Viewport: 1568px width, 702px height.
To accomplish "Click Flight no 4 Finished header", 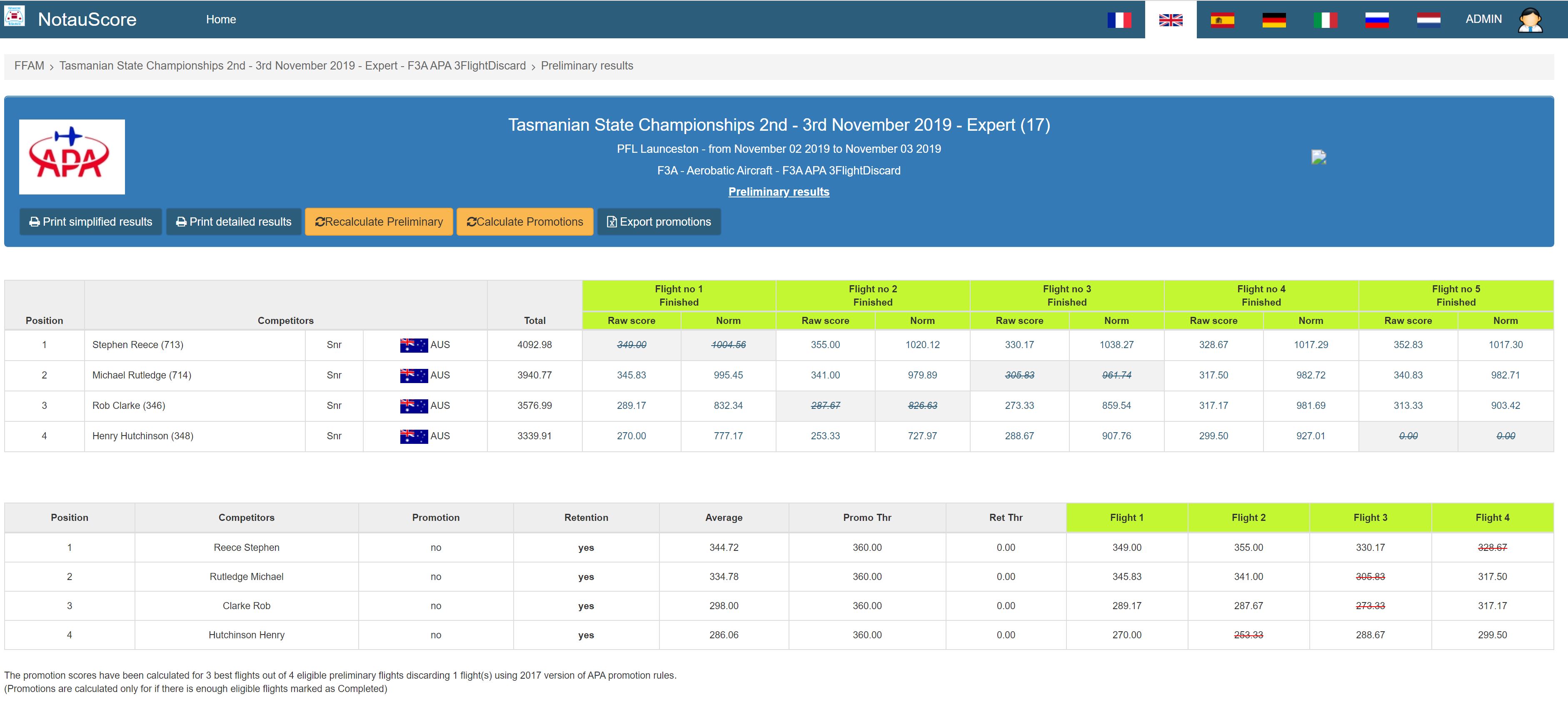I will [1261, 296].
